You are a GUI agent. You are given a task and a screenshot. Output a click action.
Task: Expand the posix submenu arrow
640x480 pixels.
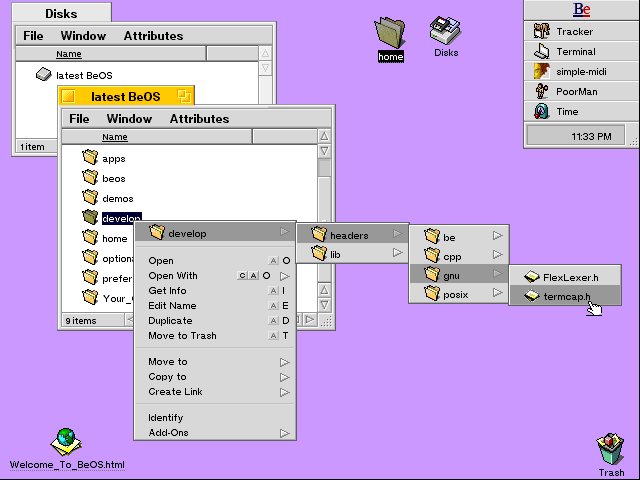[x=497, y=292]
